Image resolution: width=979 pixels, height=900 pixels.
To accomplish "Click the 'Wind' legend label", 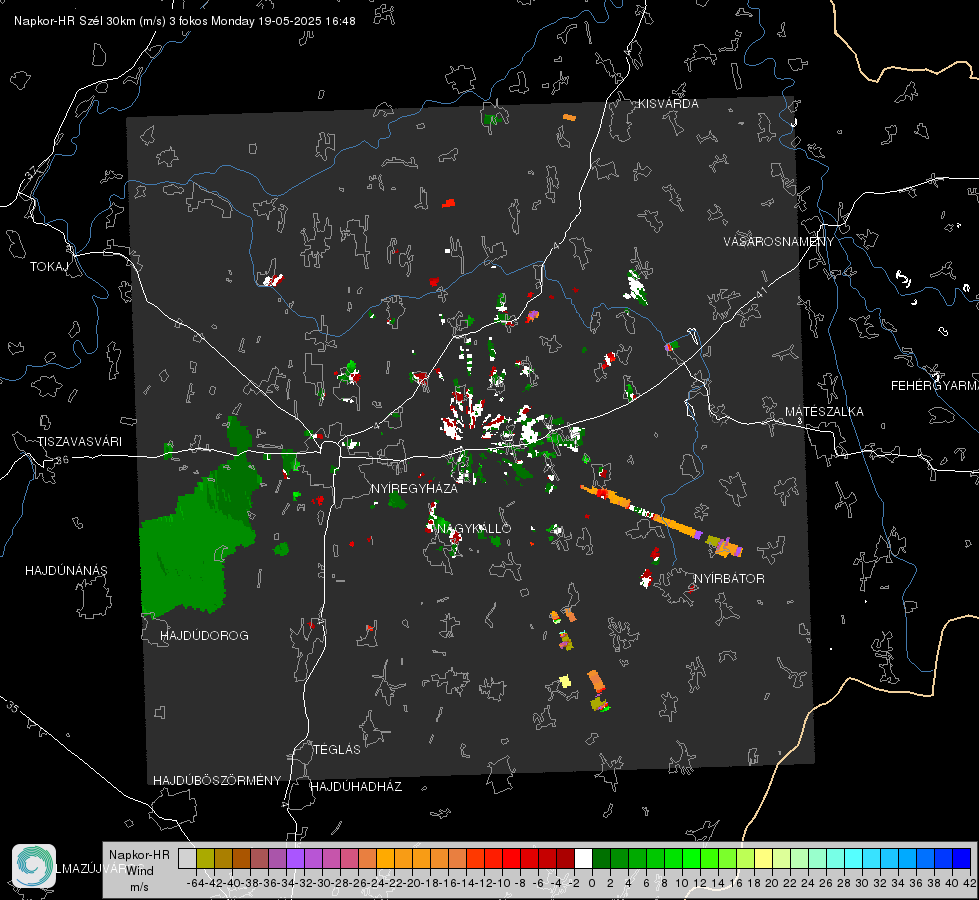I will (140, 870).
